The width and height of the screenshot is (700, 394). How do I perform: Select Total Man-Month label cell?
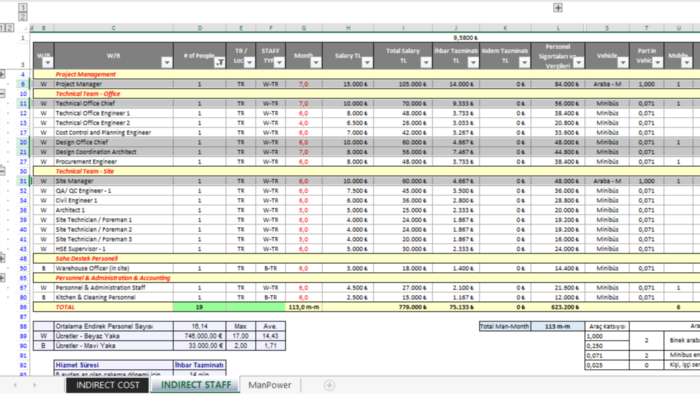click(505, 326)
